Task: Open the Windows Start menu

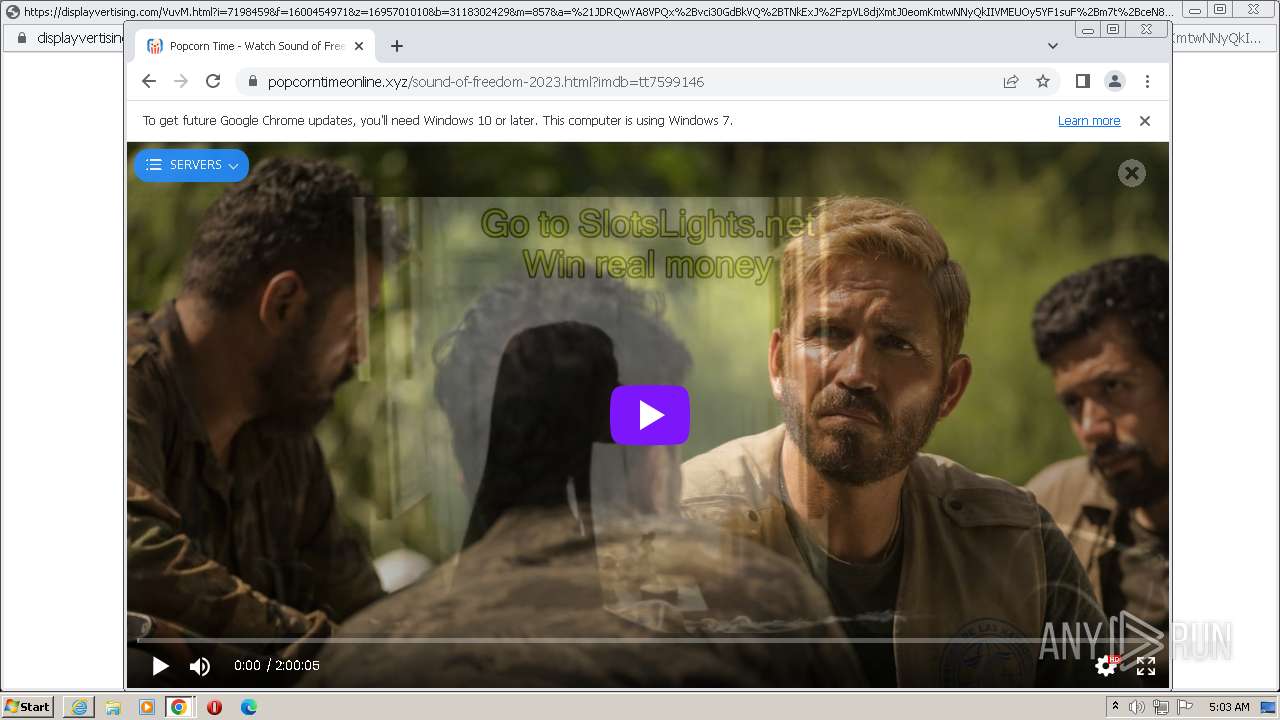Action: 27,707
